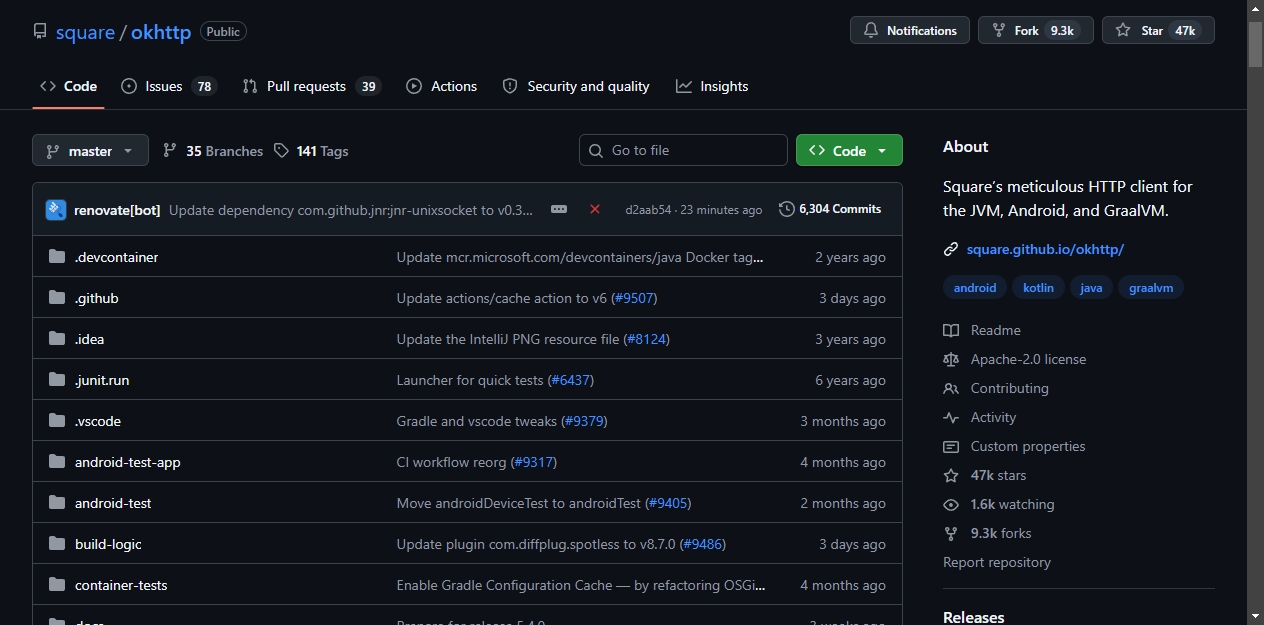The width and height of the screenshot is (1264, 625).
Task: Open the Releases heading link
Action: pos(974,617)
